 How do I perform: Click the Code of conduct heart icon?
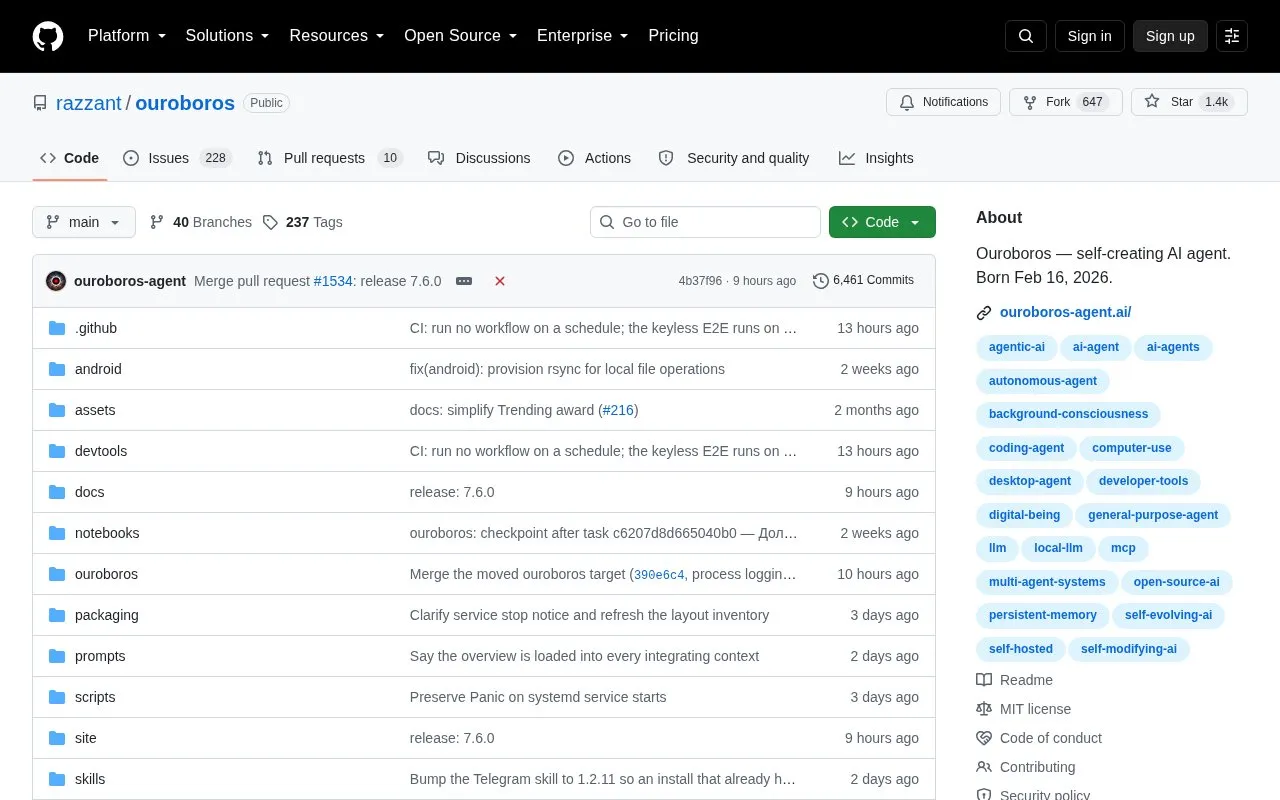tap(984, 738)
